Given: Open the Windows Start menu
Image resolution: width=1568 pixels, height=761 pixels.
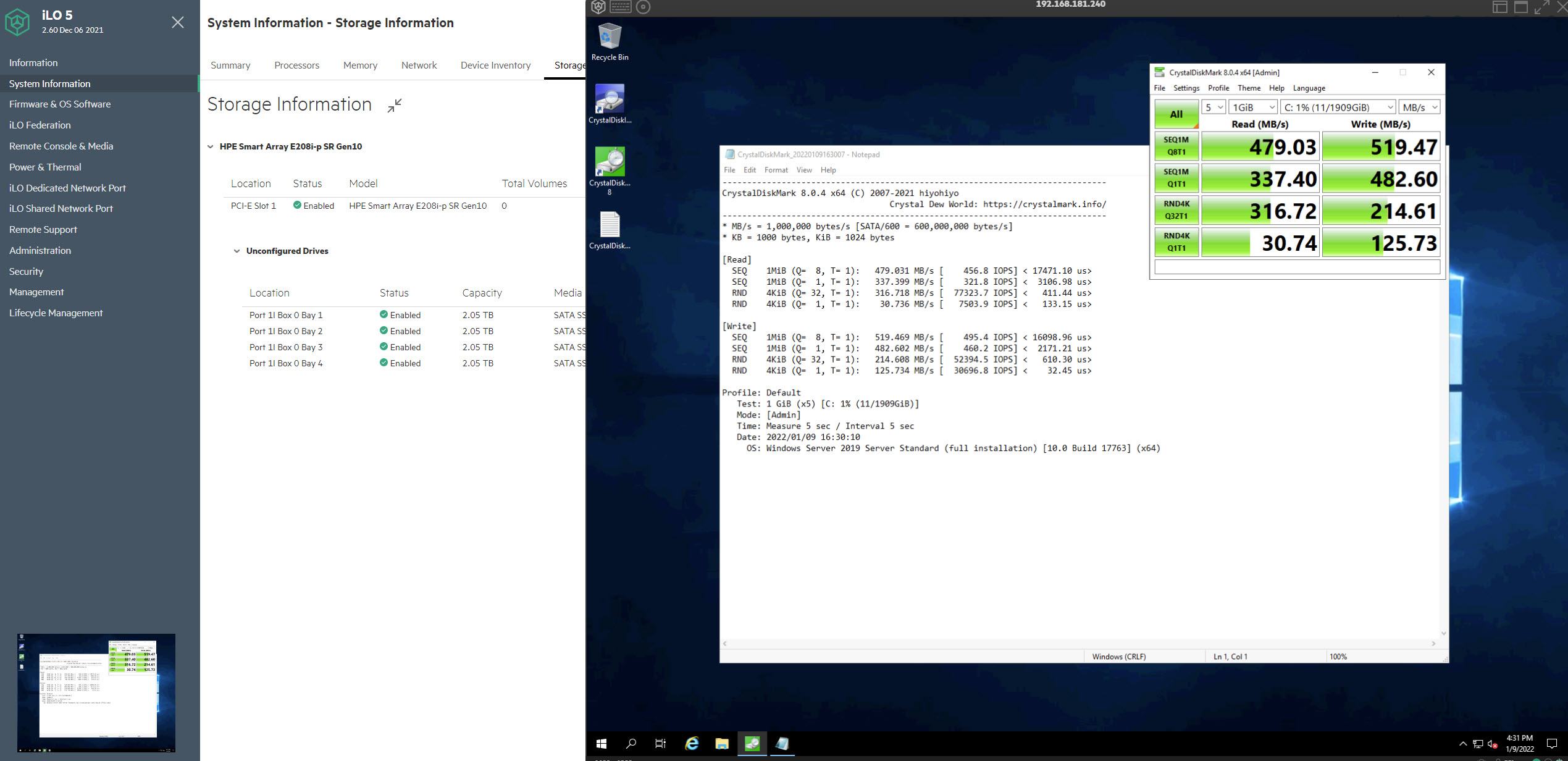Looking at the screenshot, I should [602, 744].
